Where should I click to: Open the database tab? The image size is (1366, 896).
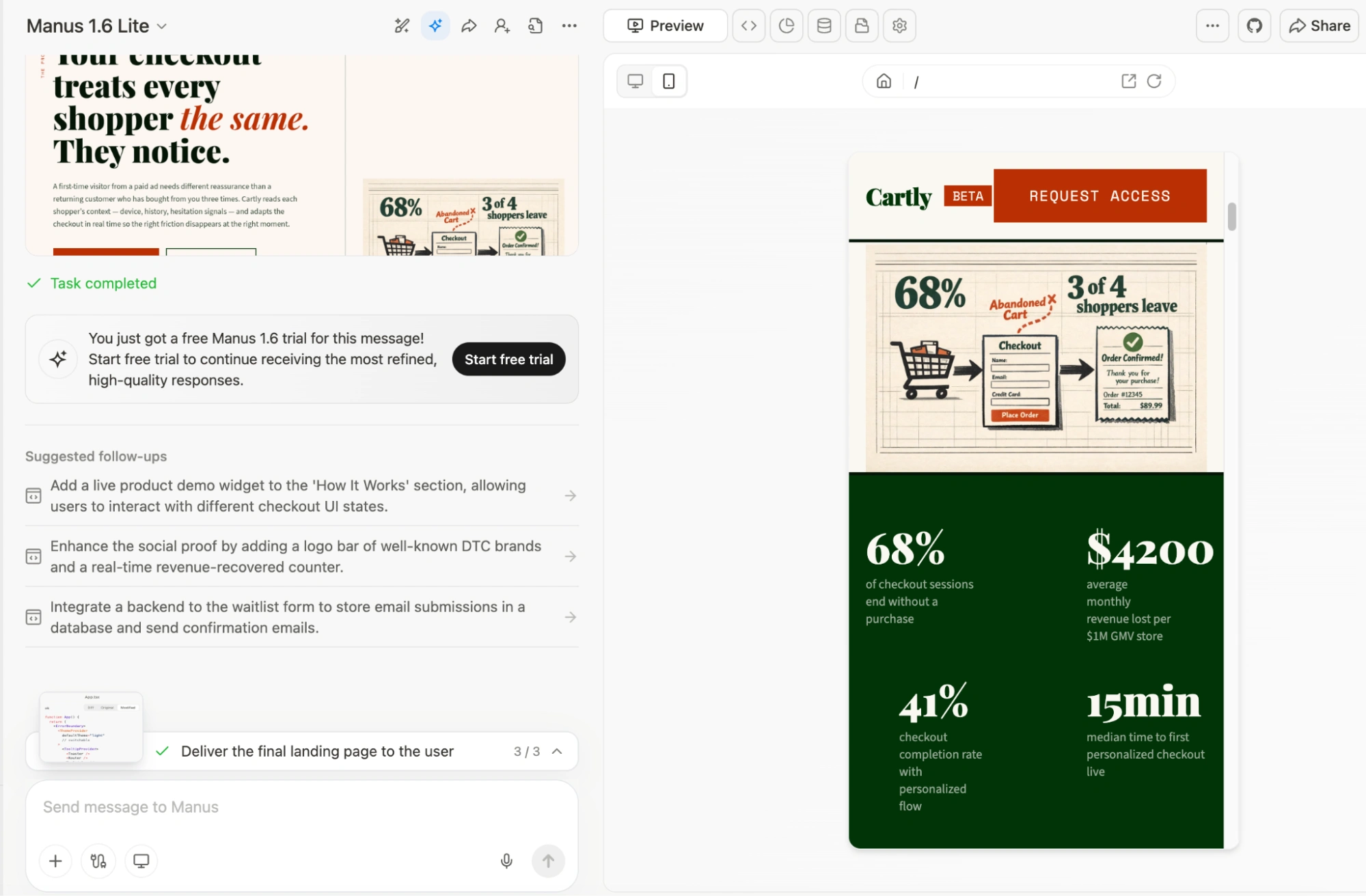point(824,26)
